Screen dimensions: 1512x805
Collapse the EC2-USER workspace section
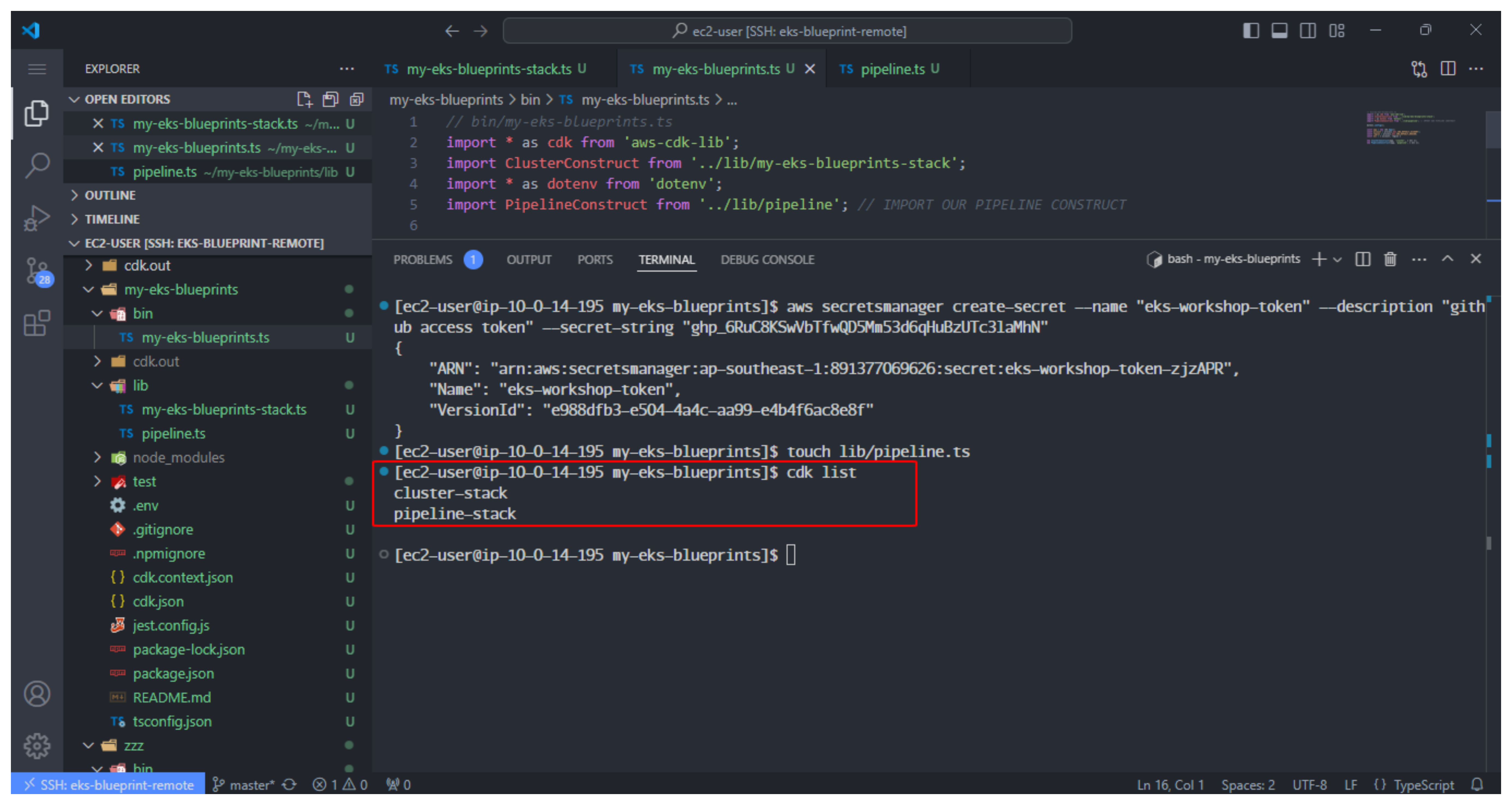pyautogui.click(x=74, y=244)
